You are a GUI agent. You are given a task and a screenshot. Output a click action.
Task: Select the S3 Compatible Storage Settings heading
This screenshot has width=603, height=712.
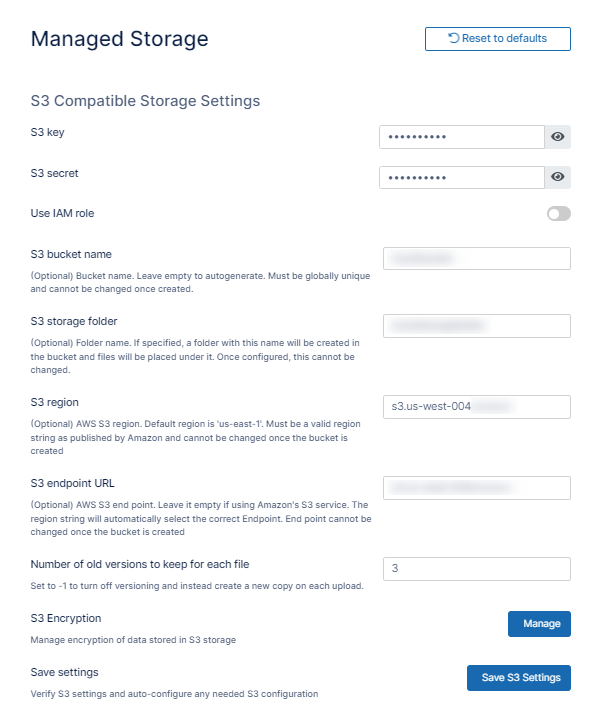pos(146,101)
